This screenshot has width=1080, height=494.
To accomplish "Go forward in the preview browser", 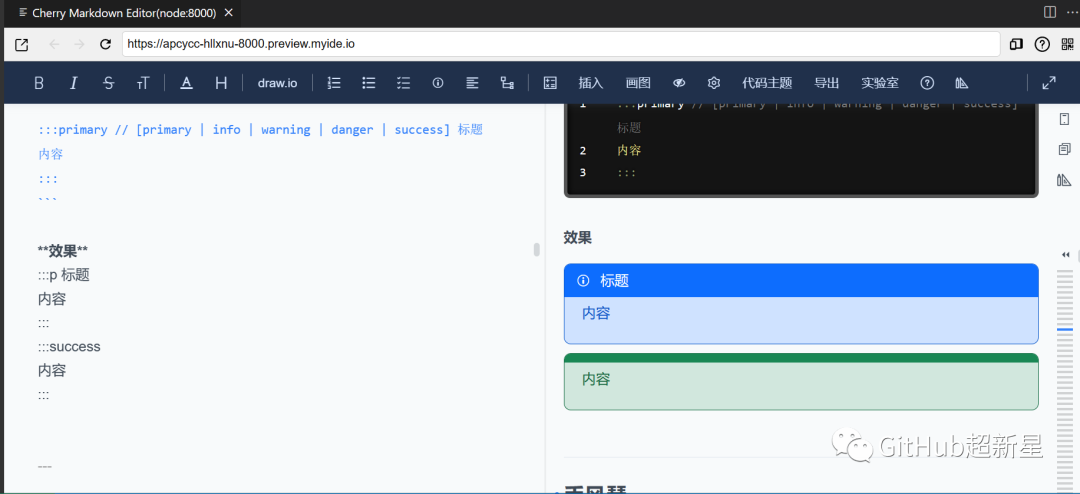I will (x=79, y=45).
